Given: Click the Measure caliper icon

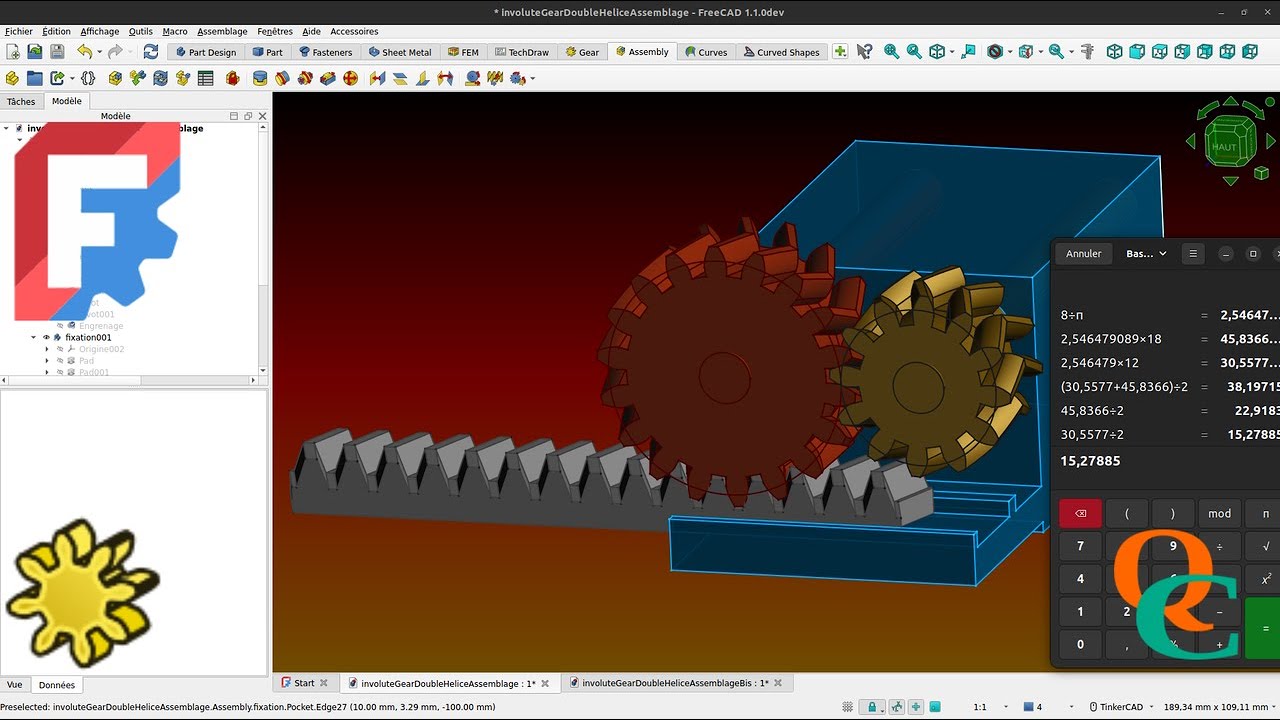Looking at the screenshot, I should coord(1087,52).
